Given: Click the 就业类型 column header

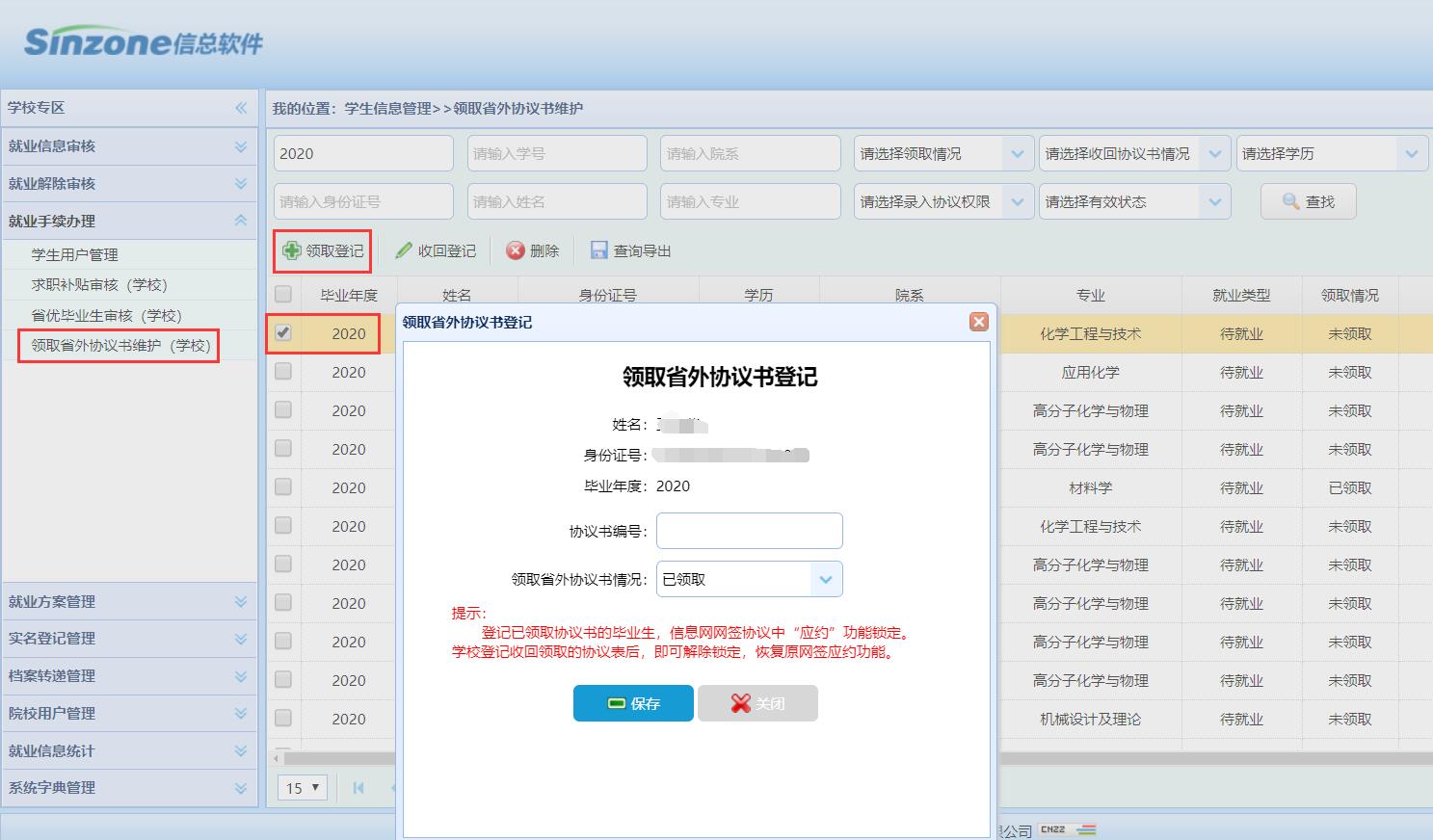Looking at the screenshot, I should (1241, 295).
